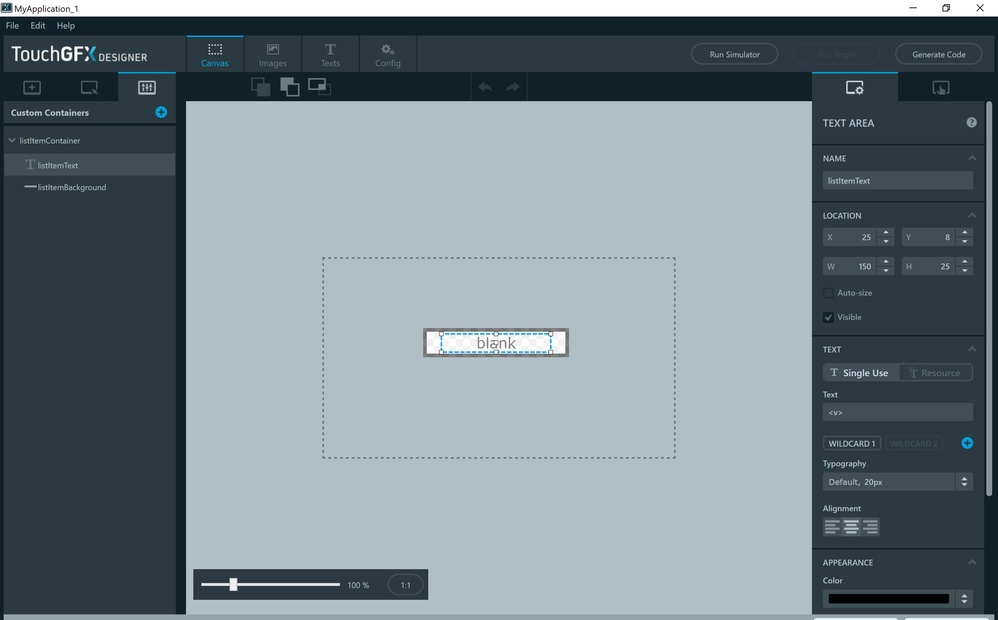This screenshot has width=998, height=620.
Task: Open the screens panel icon
Action: tap(89, 87)
